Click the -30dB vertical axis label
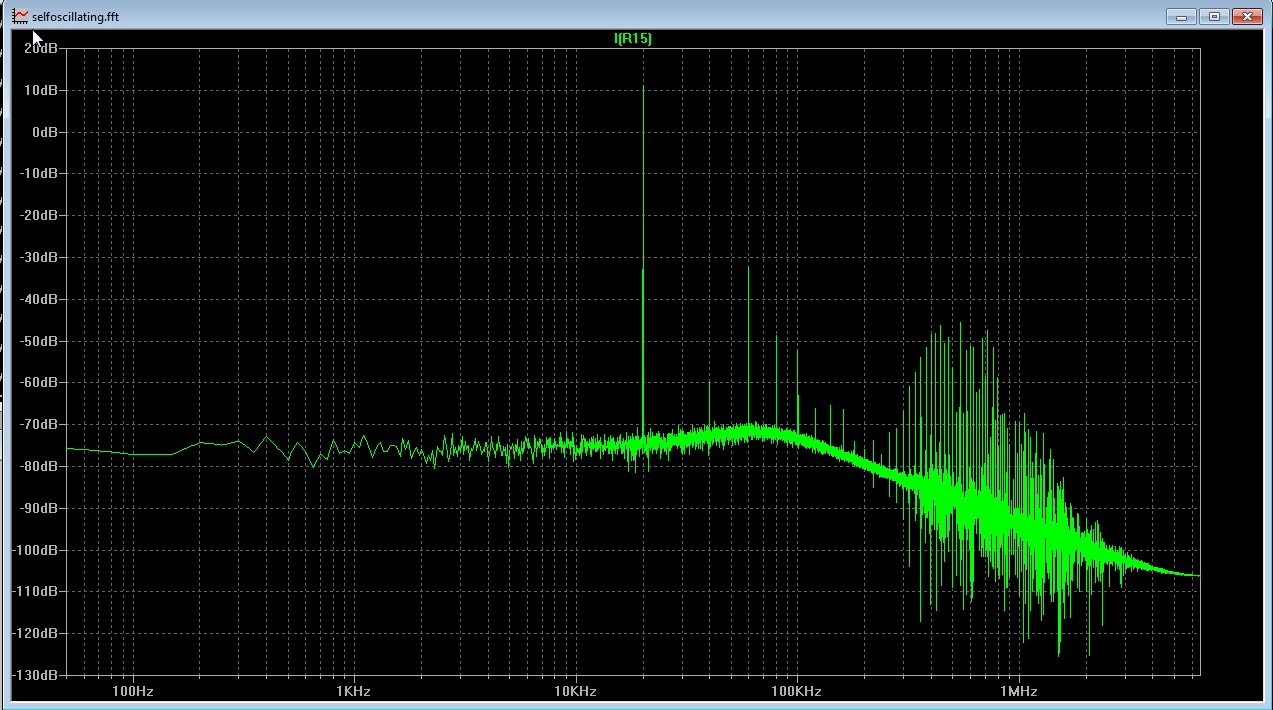Viewport: 1273px width, 710px height. pos(40,257)
